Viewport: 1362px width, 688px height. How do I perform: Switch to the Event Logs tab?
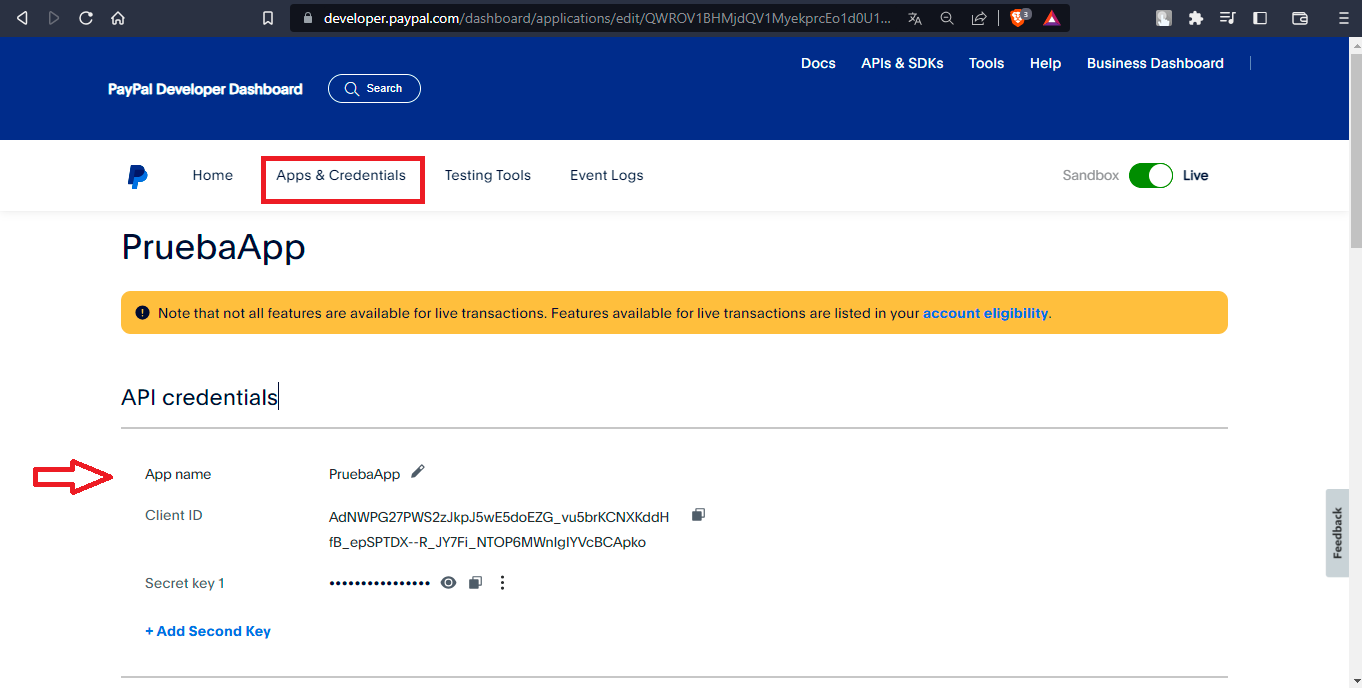tap(607, 175)
